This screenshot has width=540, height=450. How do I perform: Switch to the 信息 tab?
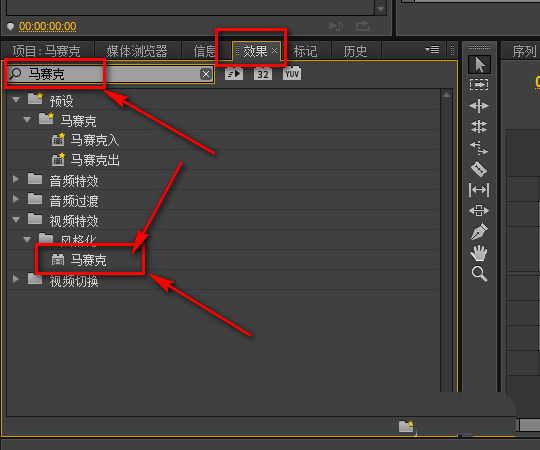206,51
